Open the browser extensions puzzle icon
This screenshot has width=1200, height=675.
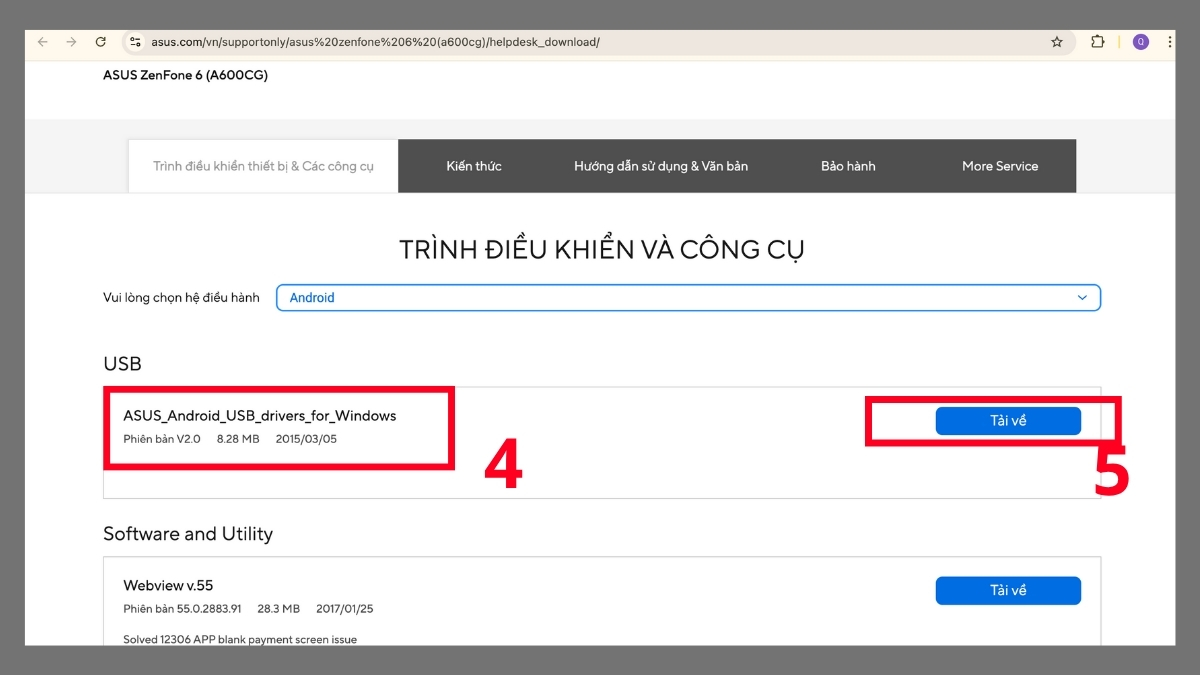tap(1098, 42)
